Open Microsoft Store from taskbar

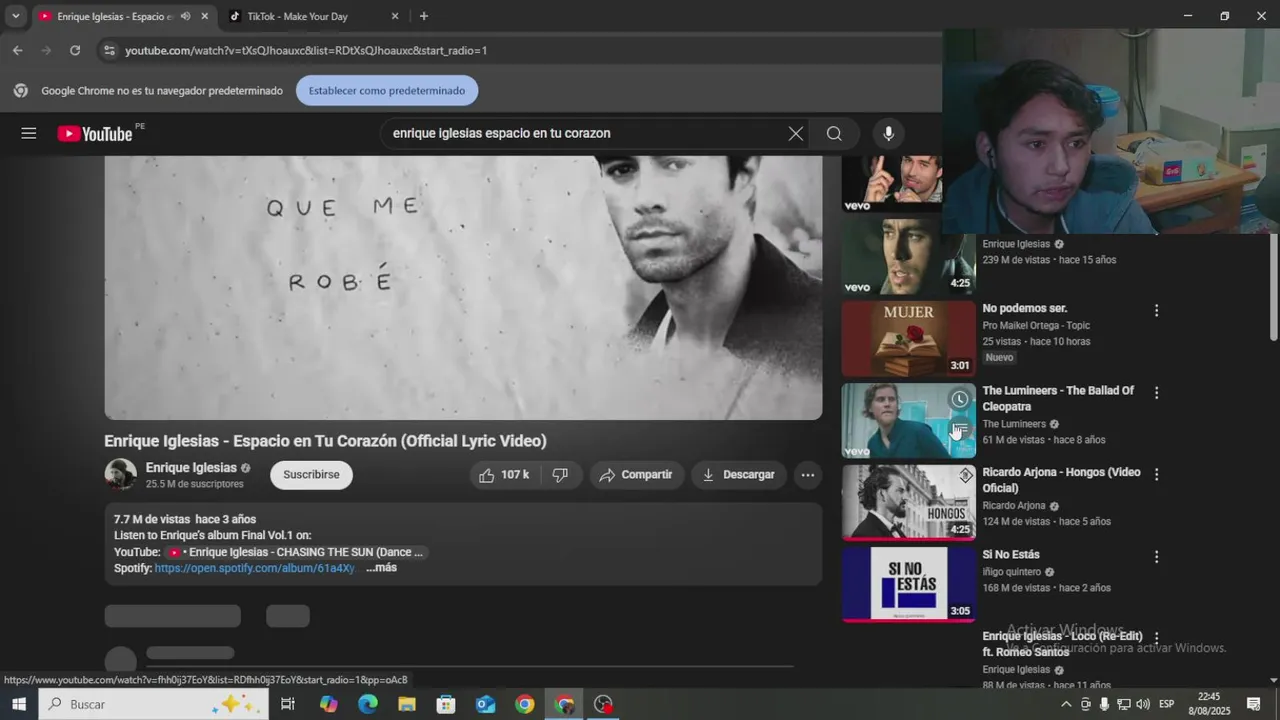point(446,704)
